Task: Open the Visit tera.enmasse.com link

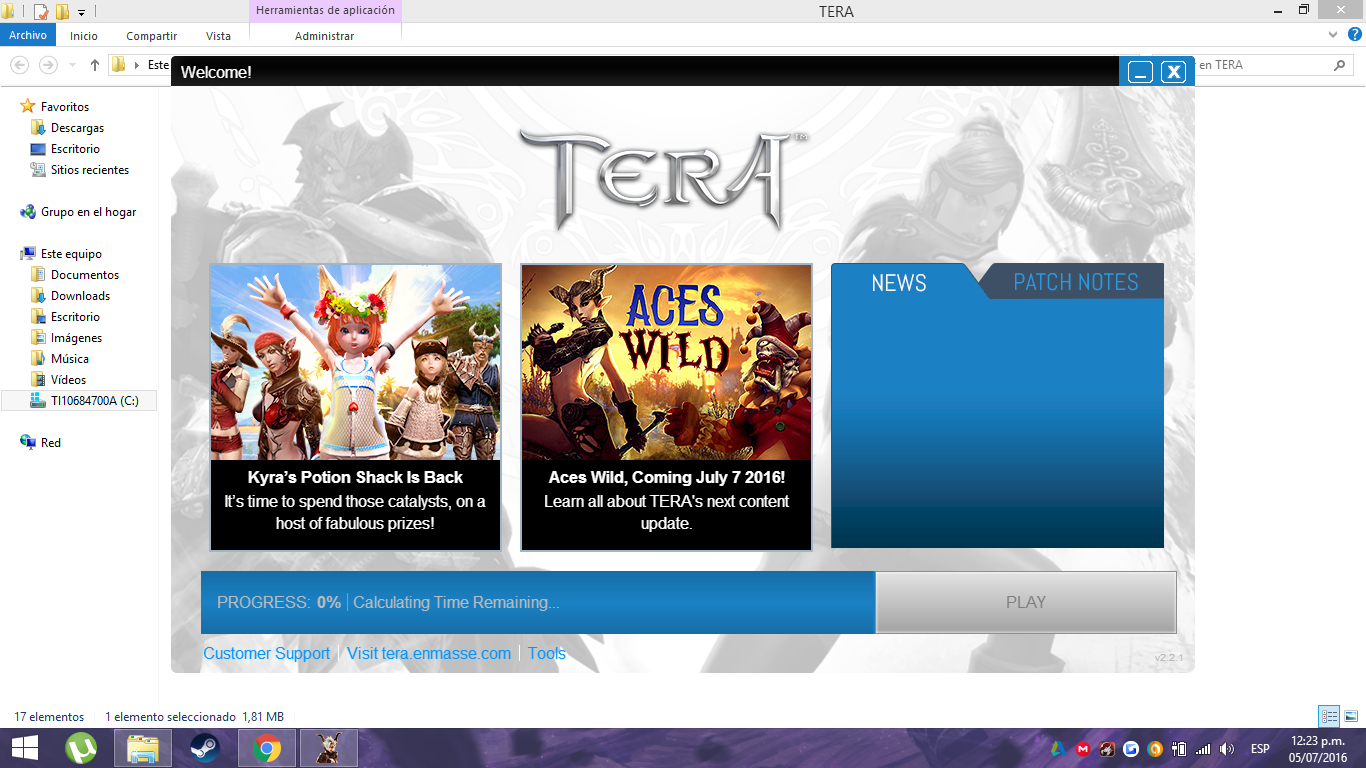Action: click(x=429, y=653)
